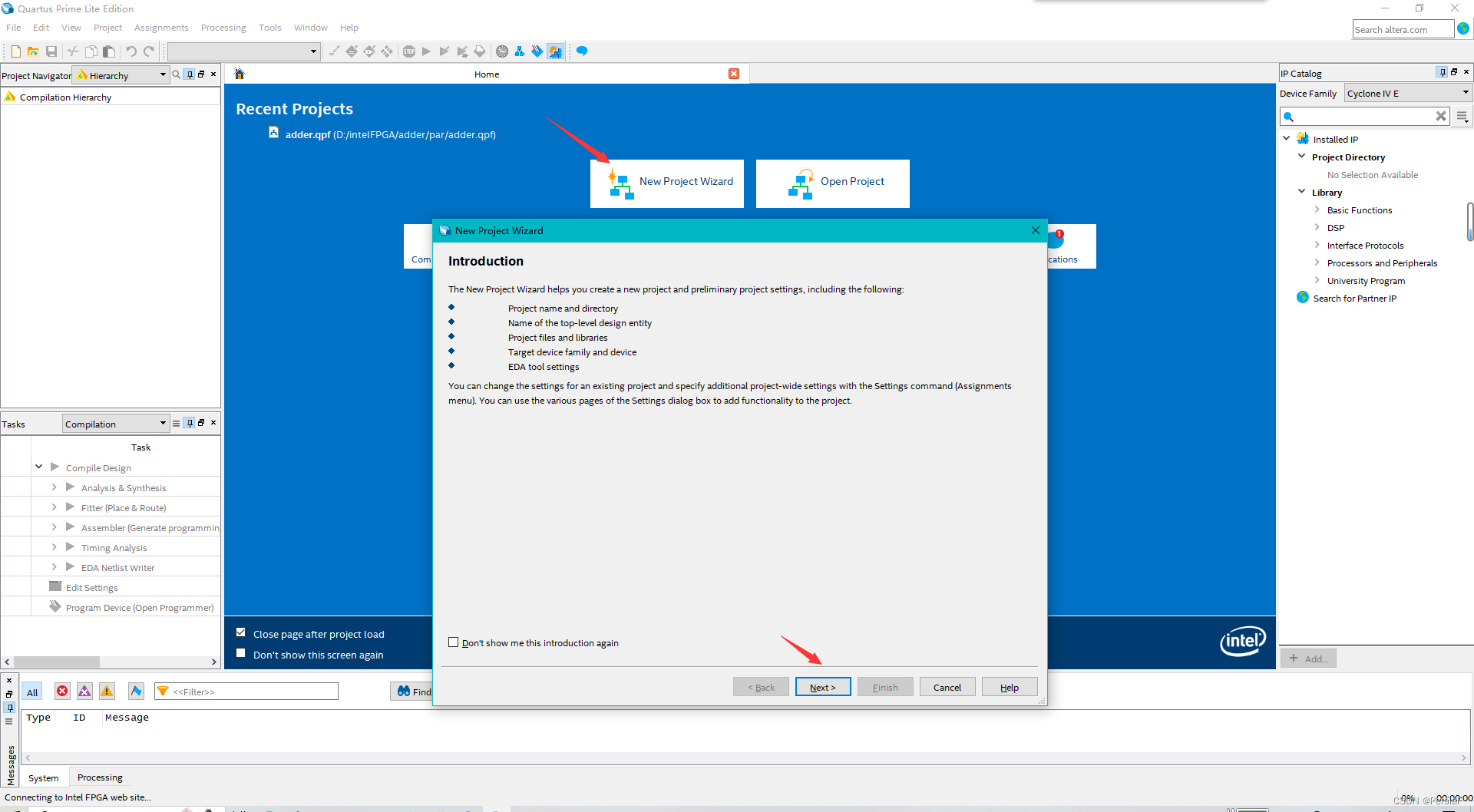Screen dimensions: 1474x812
Task: Click the Save toolbar icon
Action: coord(51,51)
